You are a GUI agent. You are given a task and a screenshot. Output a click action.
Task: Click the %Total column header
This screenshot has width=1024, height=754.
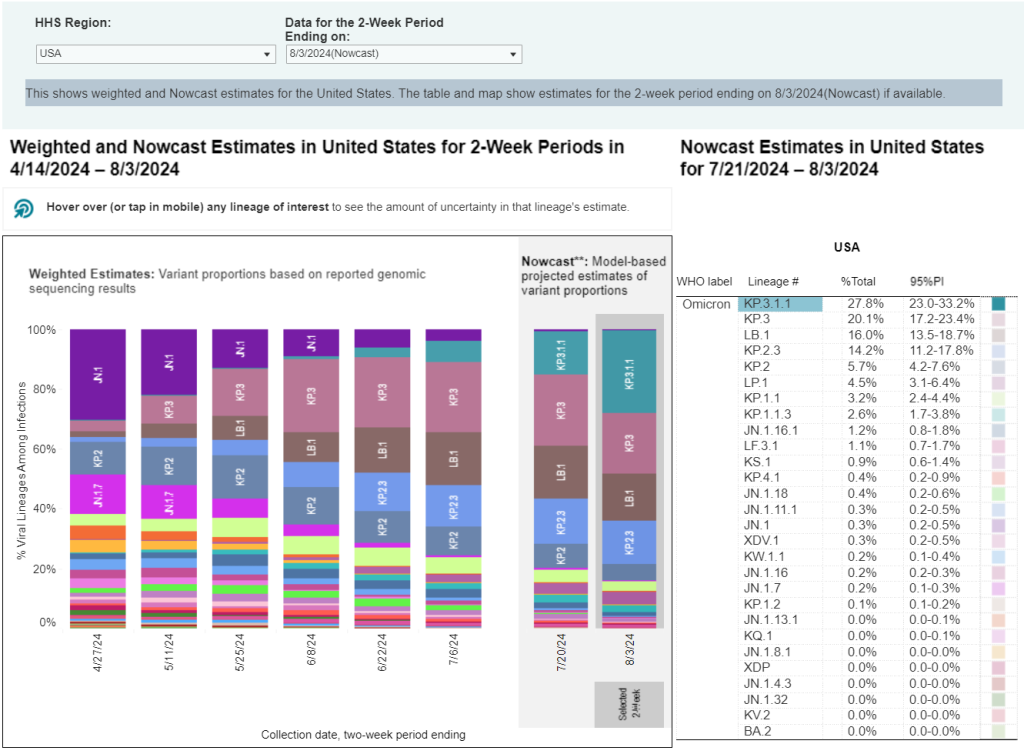[858, 281]
